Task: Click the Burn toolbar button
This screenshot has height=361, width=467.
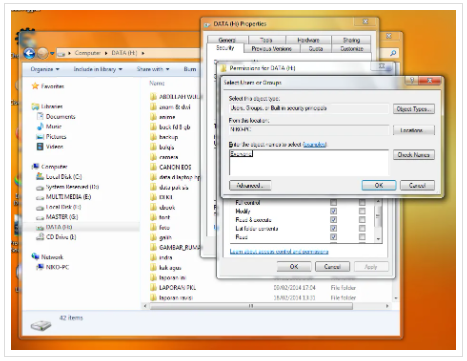Action: point(190,69)
